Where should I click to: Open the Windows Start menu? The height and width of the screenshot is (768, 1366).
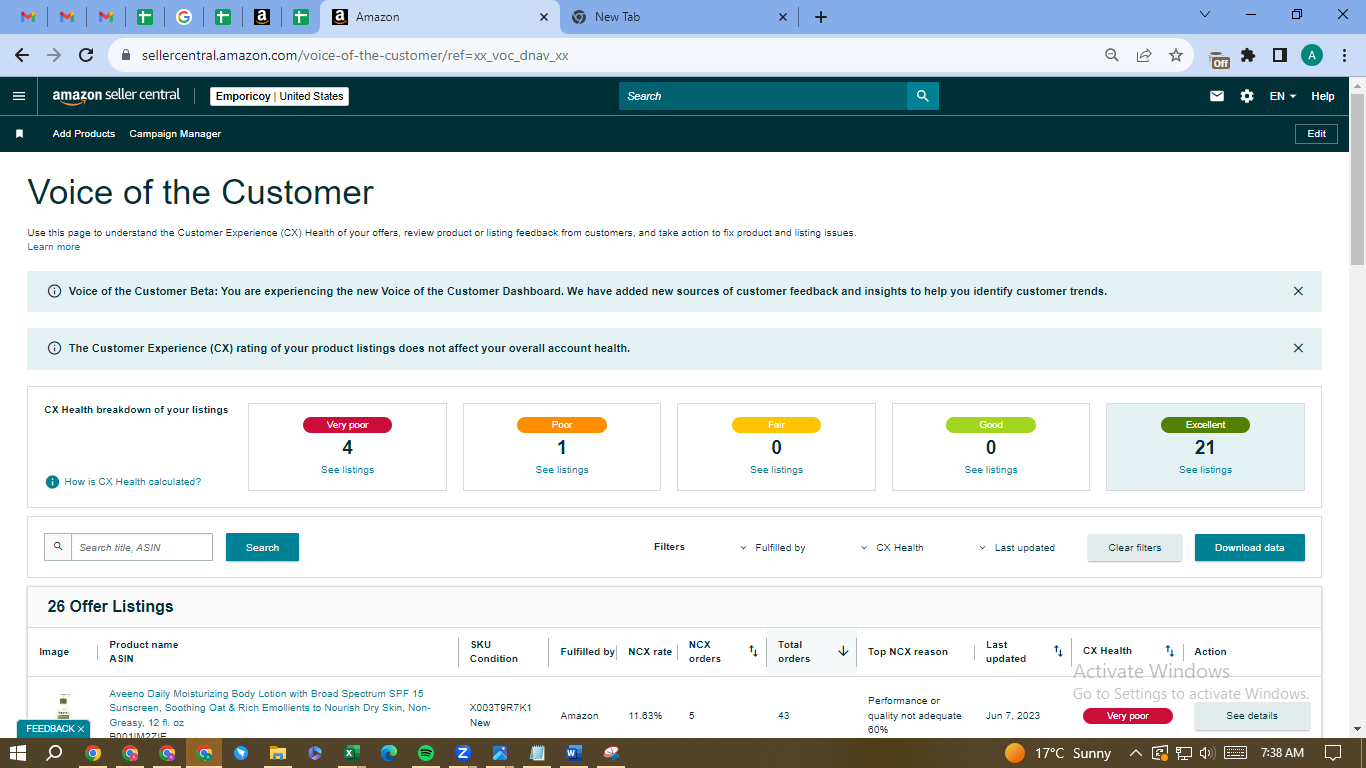[x=18, y=753]
